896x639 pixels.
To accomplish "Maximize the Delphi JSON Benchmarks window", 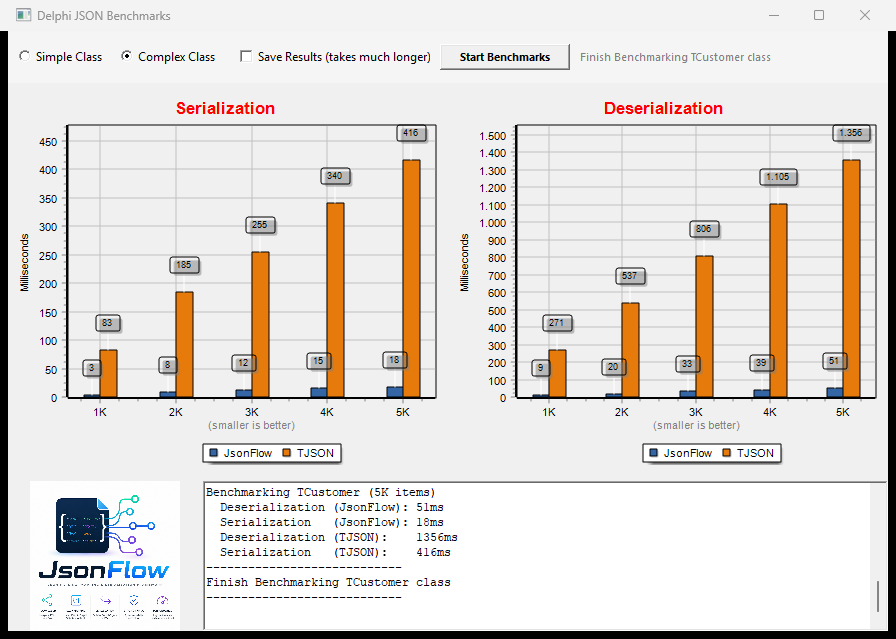I will (x=819, y=15).
